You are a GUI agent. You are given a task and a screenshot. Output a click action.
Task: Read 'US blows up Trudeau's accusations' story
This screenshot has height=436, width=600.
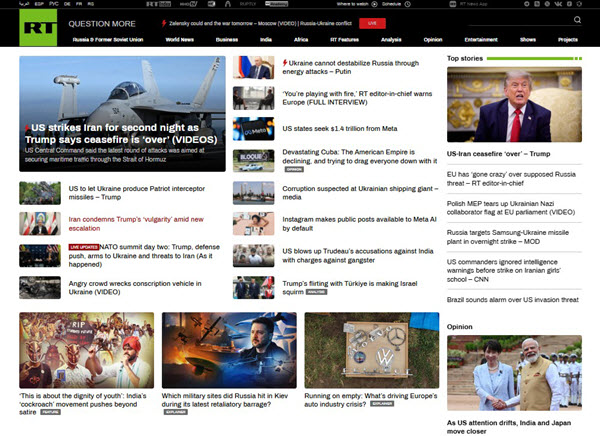(358, 255)
